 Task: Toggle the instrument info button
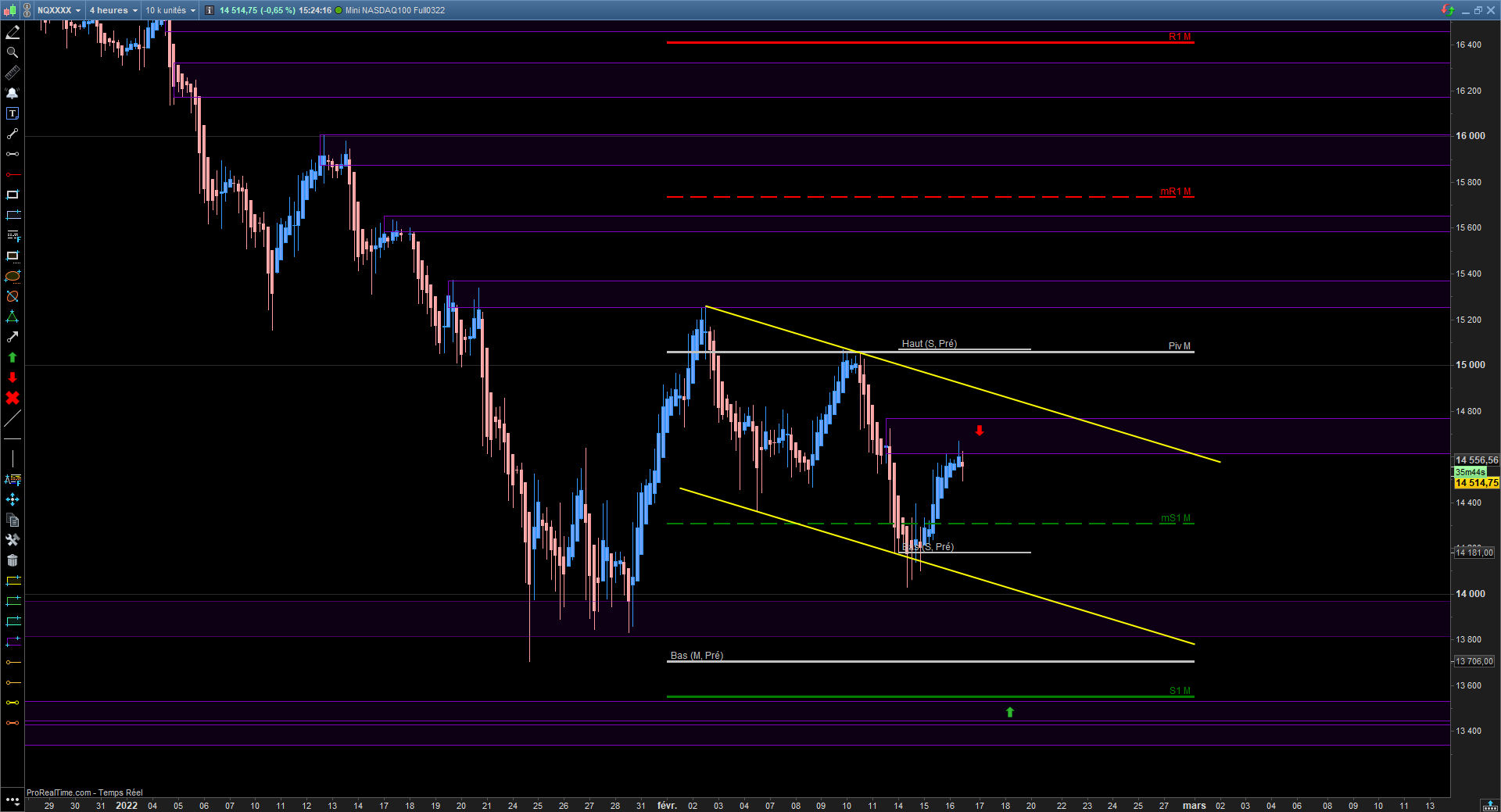210,10
